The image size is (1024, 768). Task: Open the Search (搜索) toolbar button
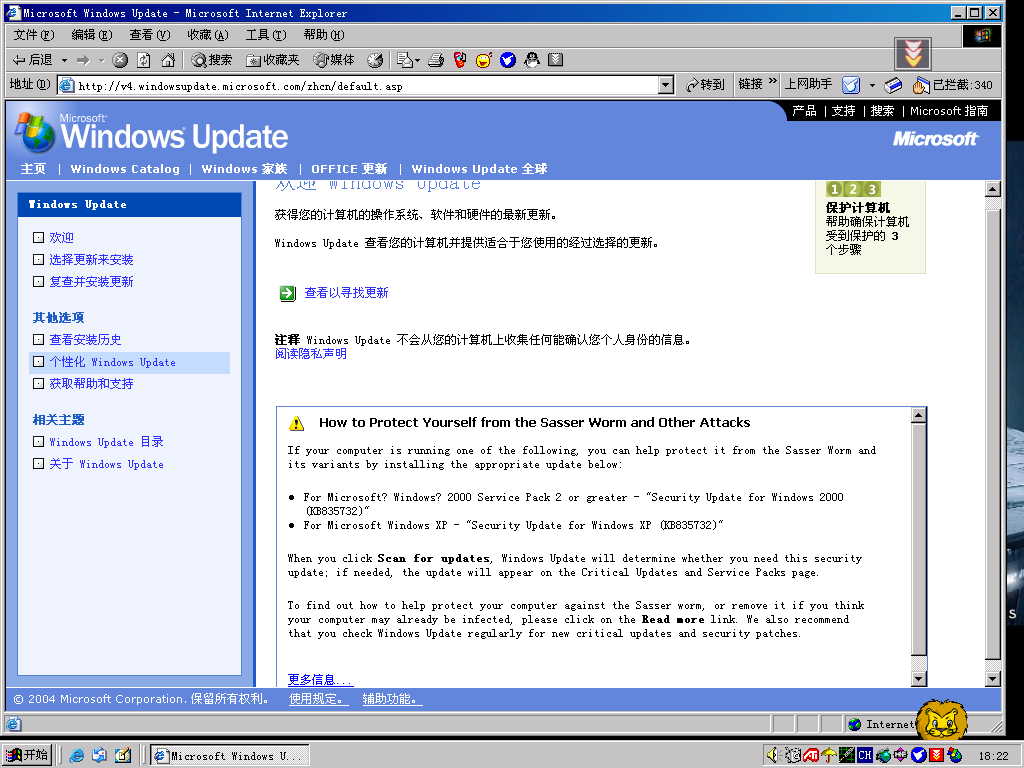(212, 60)
